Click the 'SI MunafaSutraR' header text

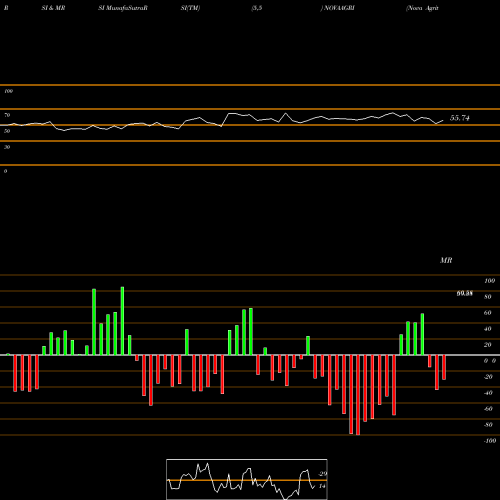123,8
